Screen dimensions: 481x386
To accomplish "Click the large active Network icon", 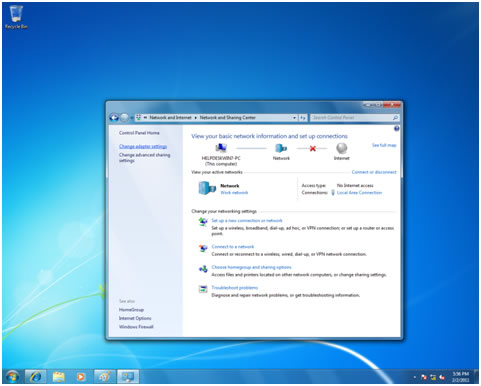I will (207, 188).
